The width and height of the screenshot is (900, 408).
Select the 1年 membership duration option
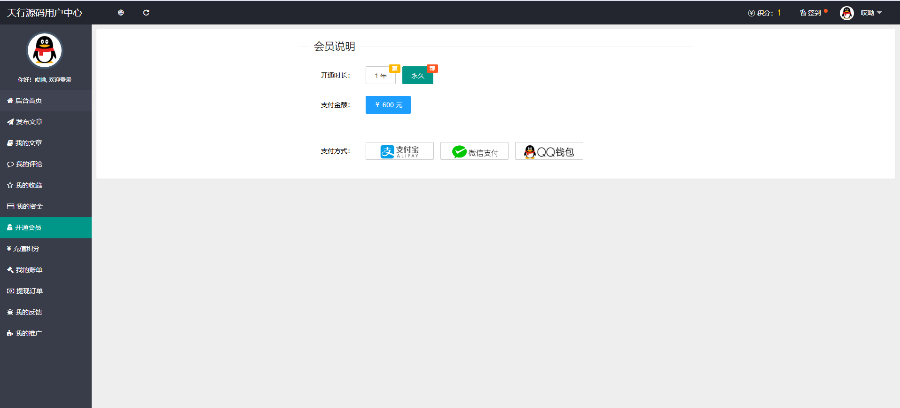(x=380, y=76)
